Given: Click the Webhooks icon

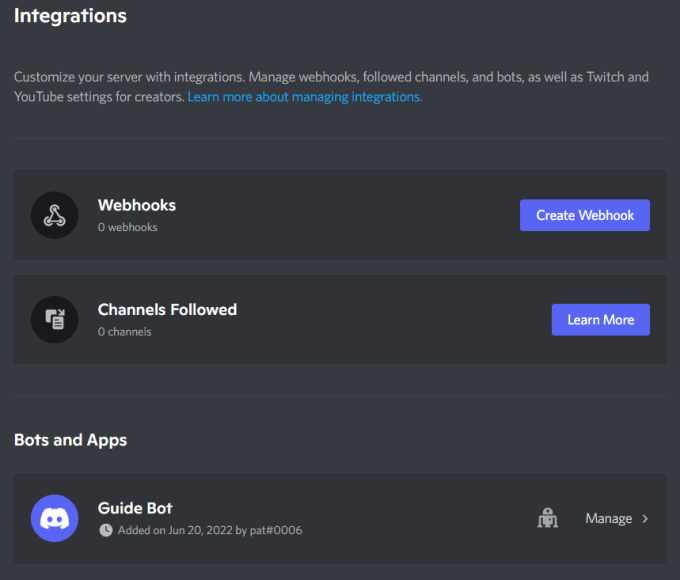Looking at the screenshot, I should pos(55,215).
